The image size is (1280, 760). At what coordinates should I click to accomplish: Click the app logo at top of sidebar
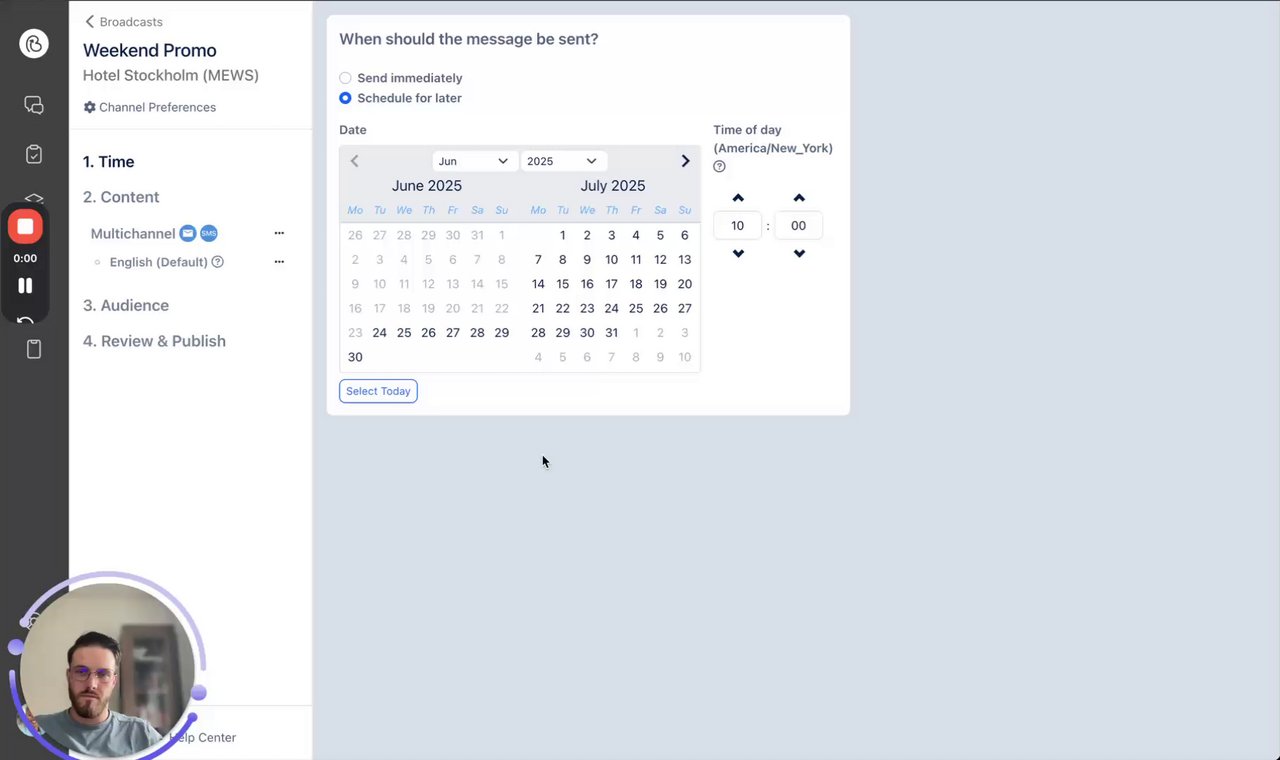(34, 43)
